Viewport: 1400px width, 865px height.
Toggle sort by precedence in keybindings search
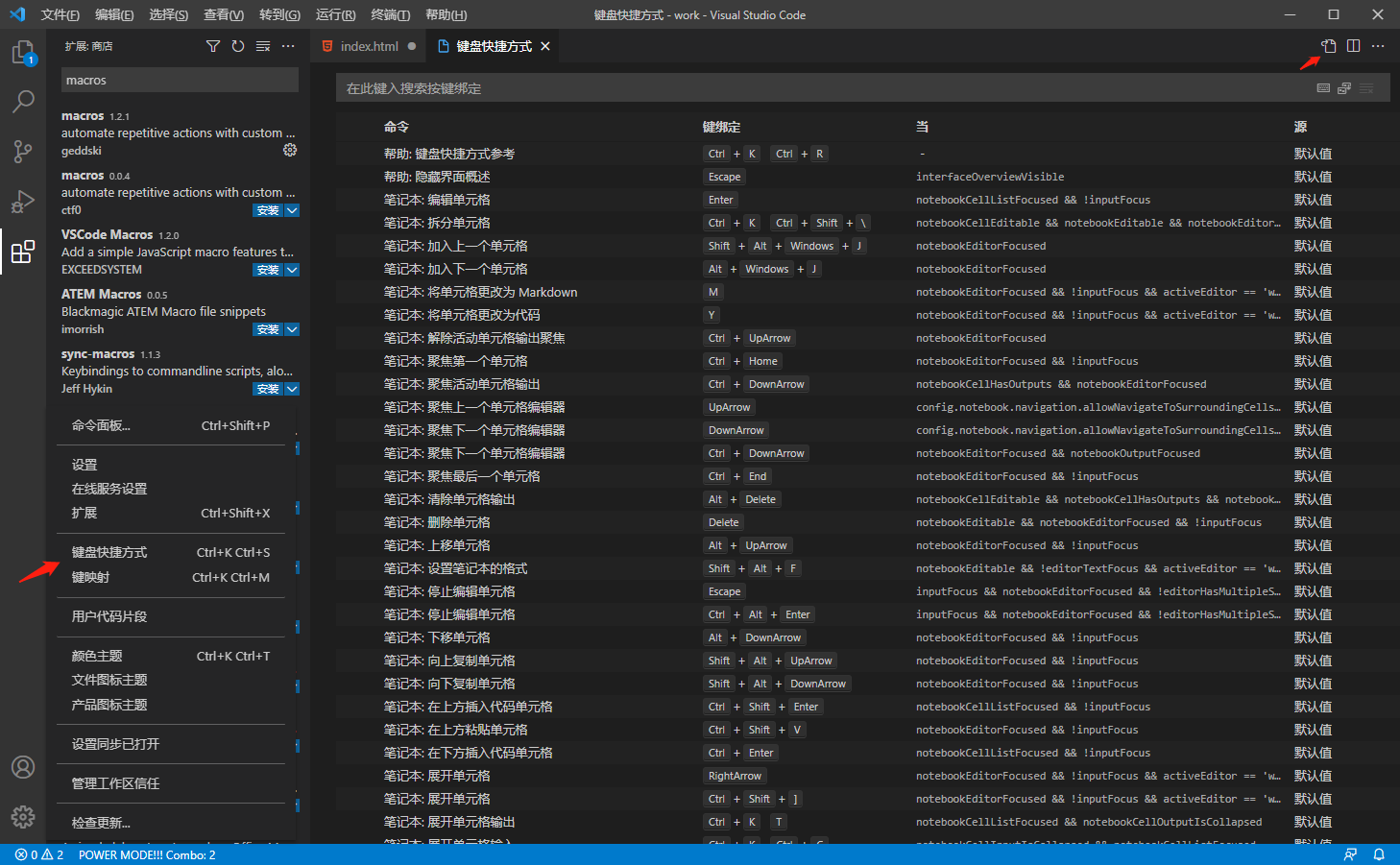(1344, 88)
